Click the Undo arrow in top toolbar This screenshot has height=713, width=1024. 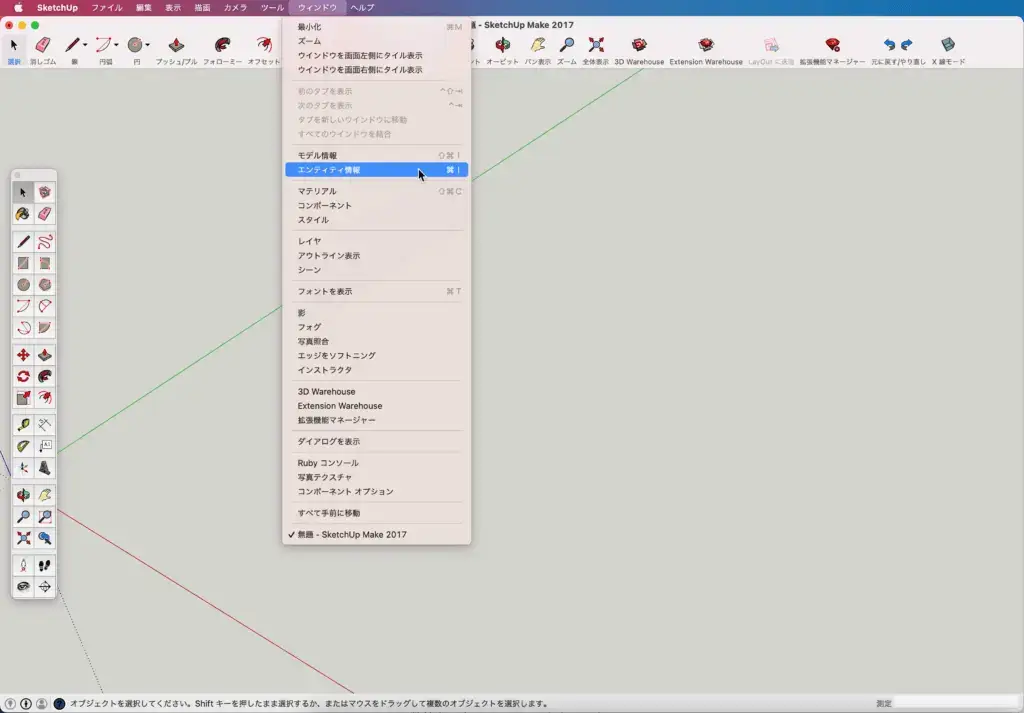pos(889,45)
